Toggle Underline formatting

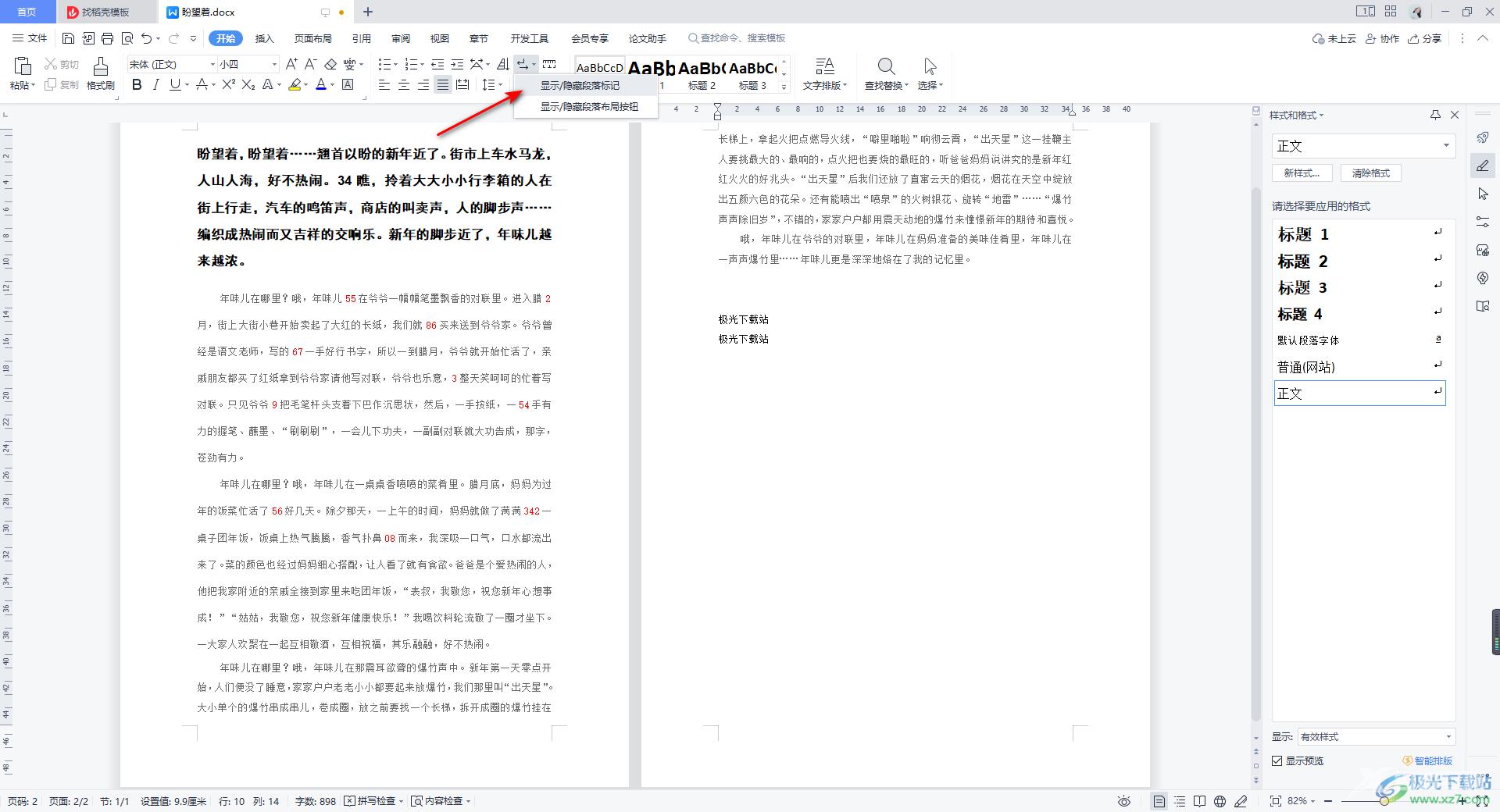[174, 84]
